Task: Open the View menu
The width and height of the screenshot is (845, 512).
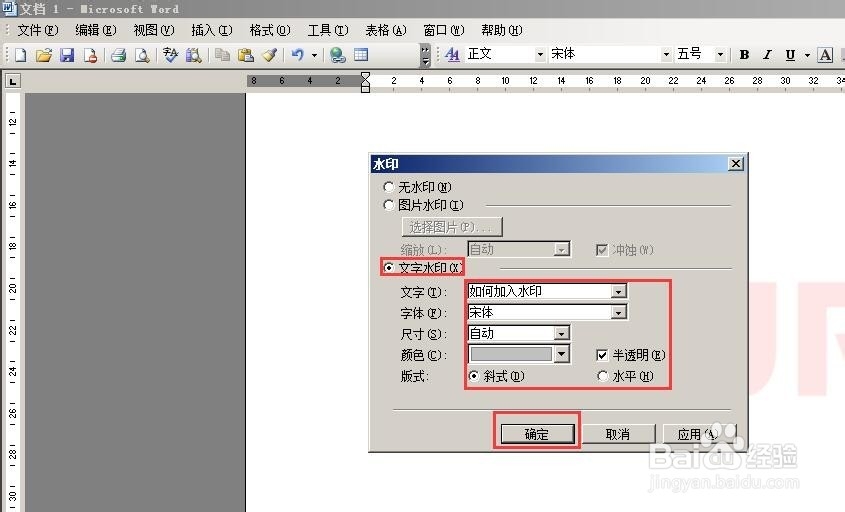Action: point(154,30)
